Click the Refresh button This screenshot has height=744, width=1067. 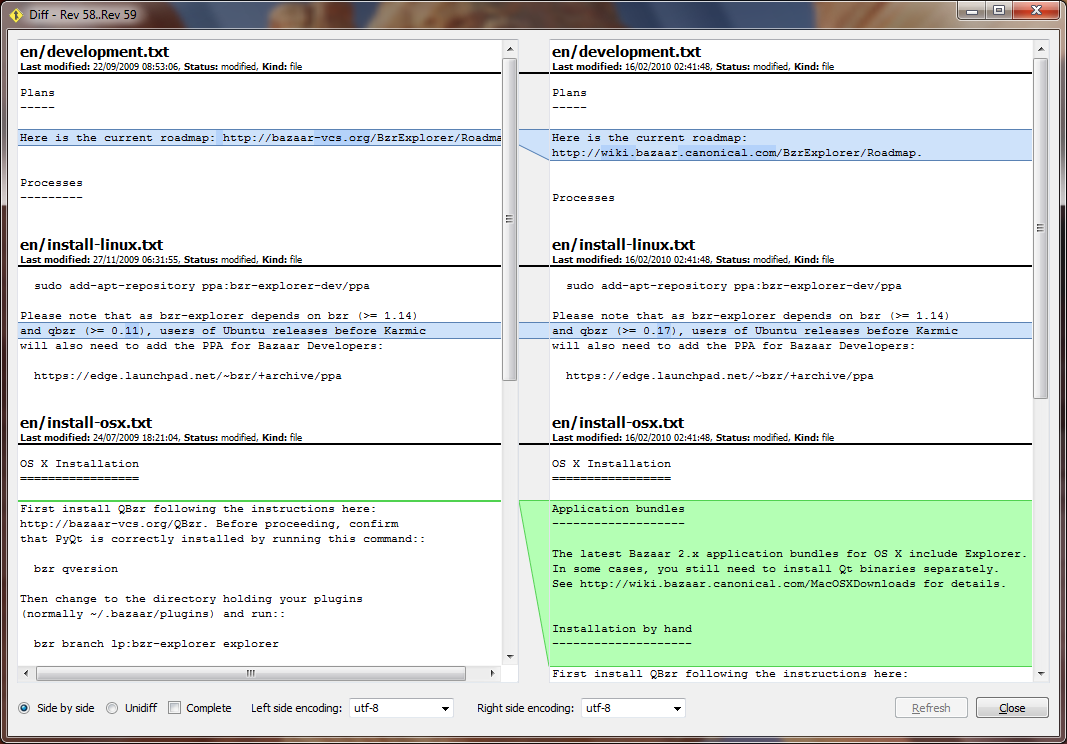pyautogui.click(x=931, y=708)
